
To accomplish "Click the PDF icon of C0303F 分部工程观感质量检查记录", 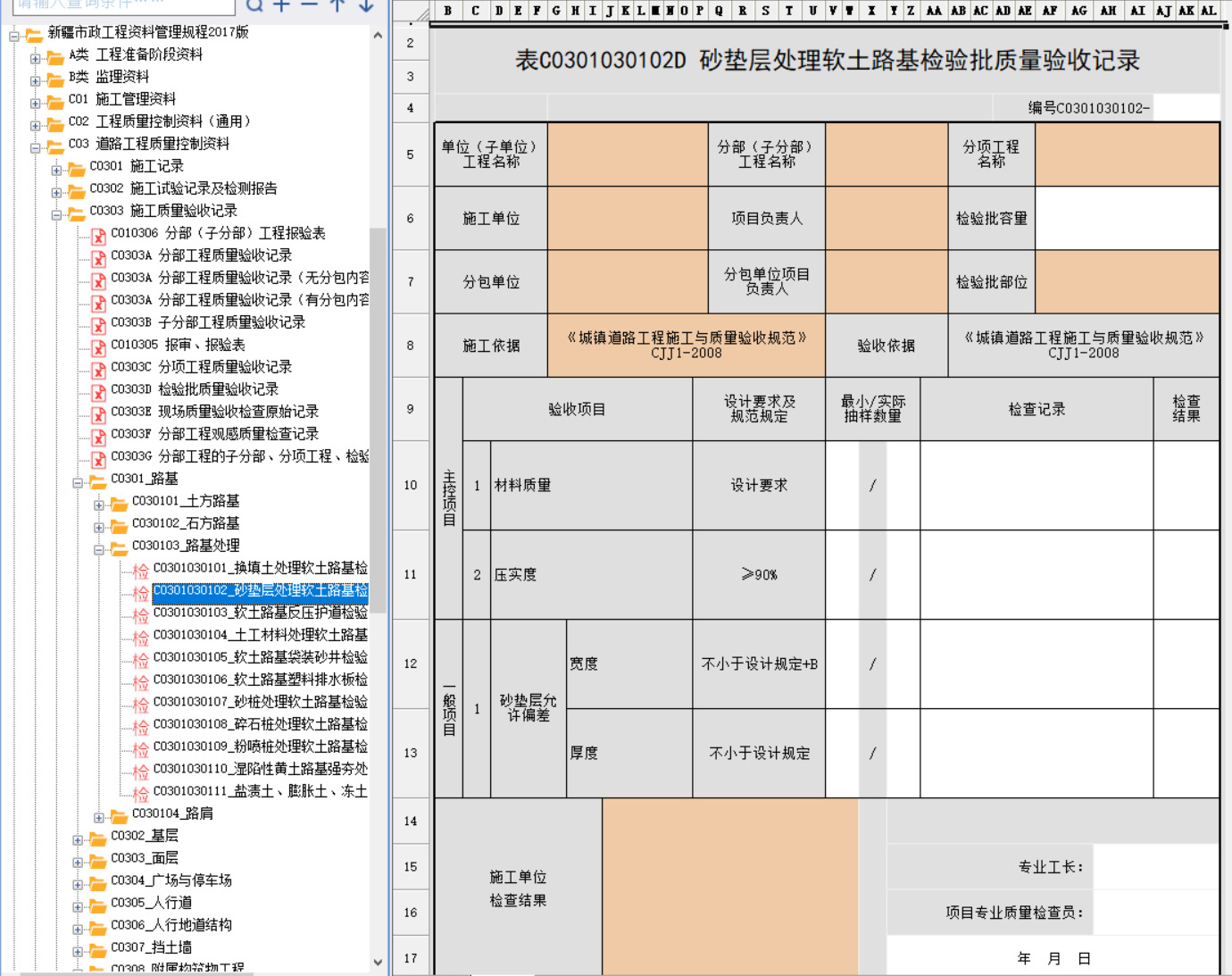I will point(98,437).
